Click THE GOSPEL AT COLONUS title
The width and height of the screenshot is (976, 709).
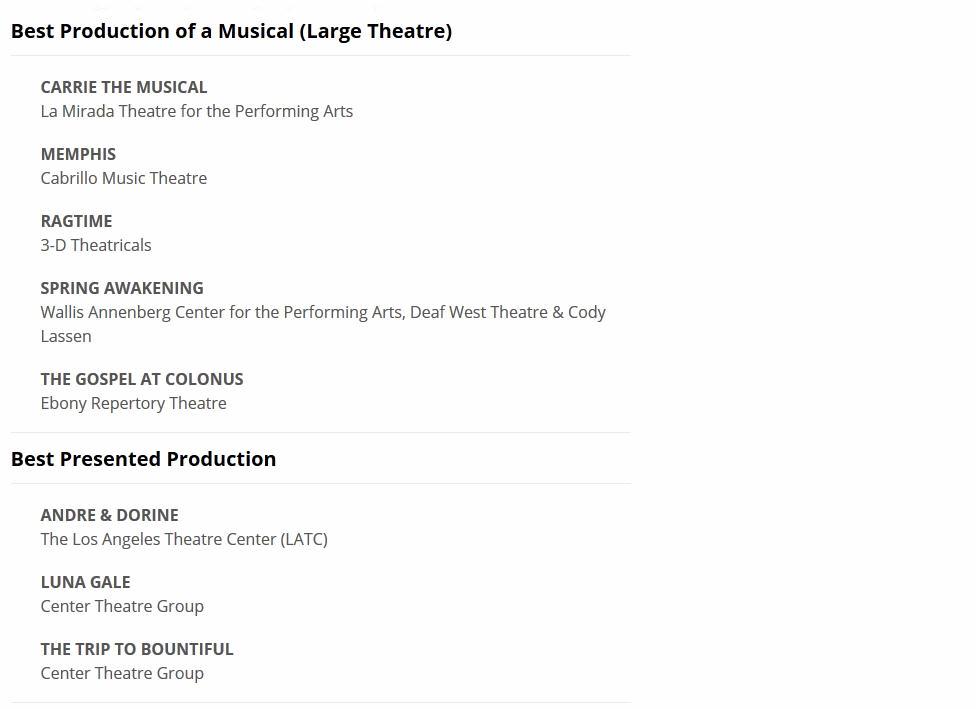point(142,379)
